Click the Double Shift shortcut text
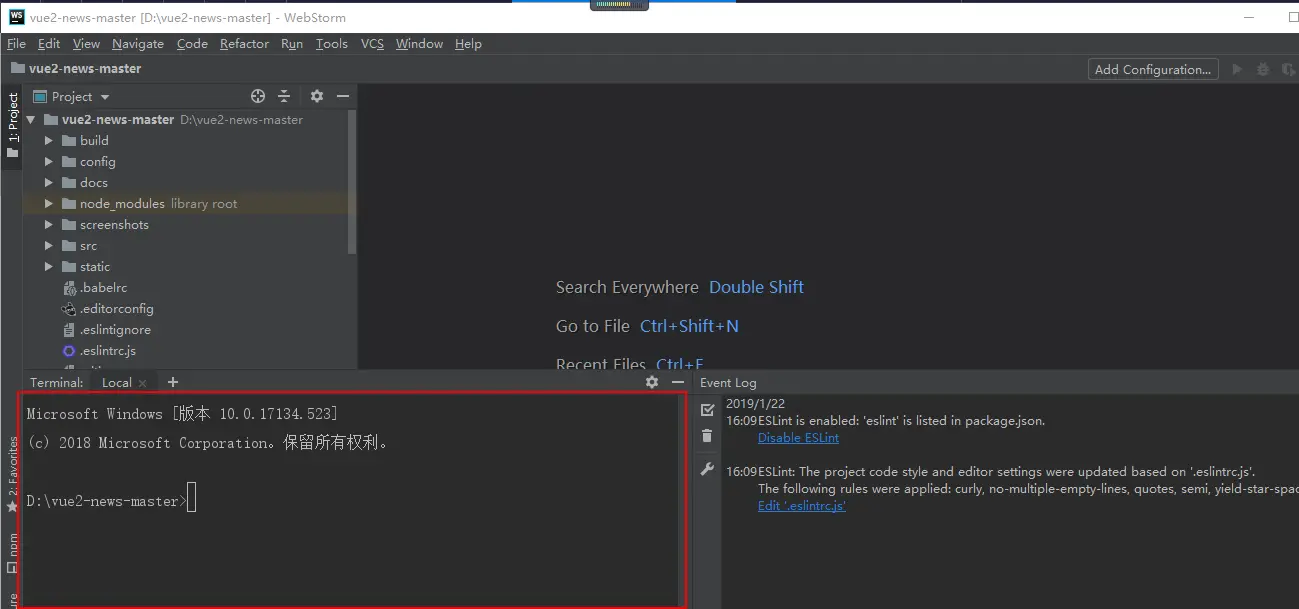 (756, 287)
